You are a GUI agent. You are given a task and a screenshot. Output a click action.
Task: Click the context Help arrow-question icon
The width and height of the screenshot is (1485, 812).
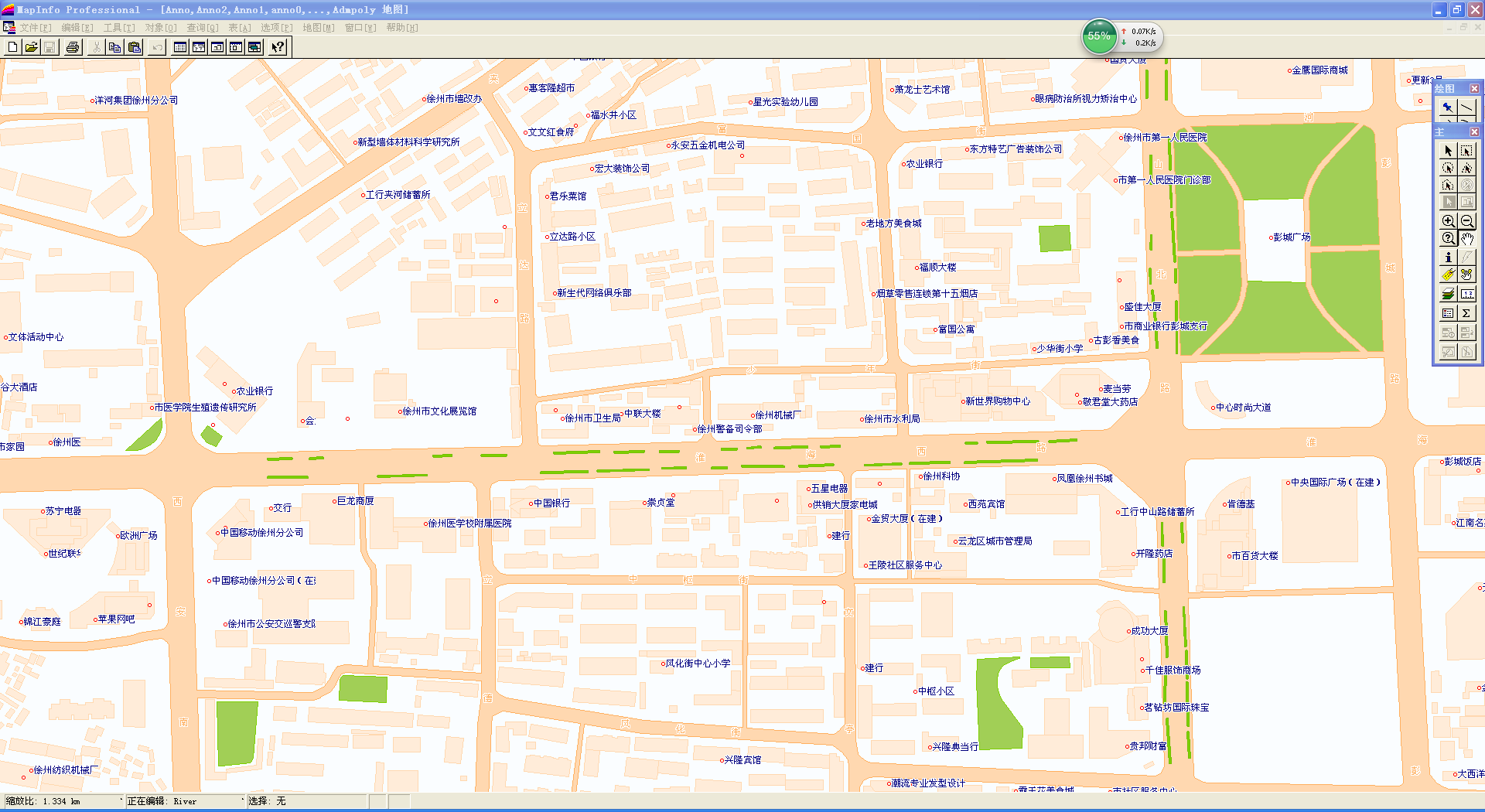coord(278,47)
